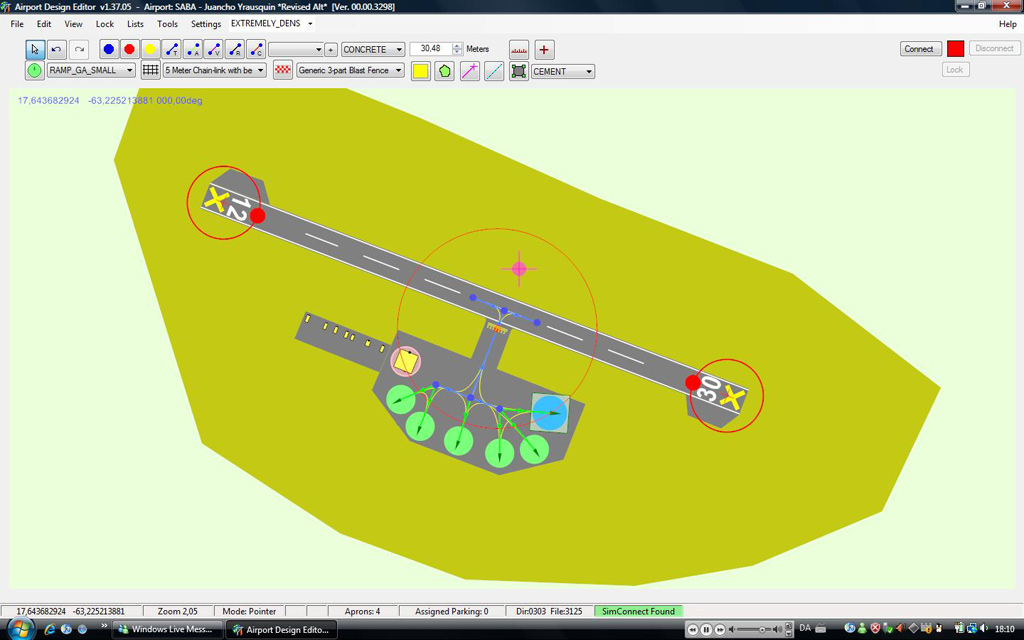Open the Tools menu
The image size is (1024, 640).
pyautogui.click(x=167, y=23)
